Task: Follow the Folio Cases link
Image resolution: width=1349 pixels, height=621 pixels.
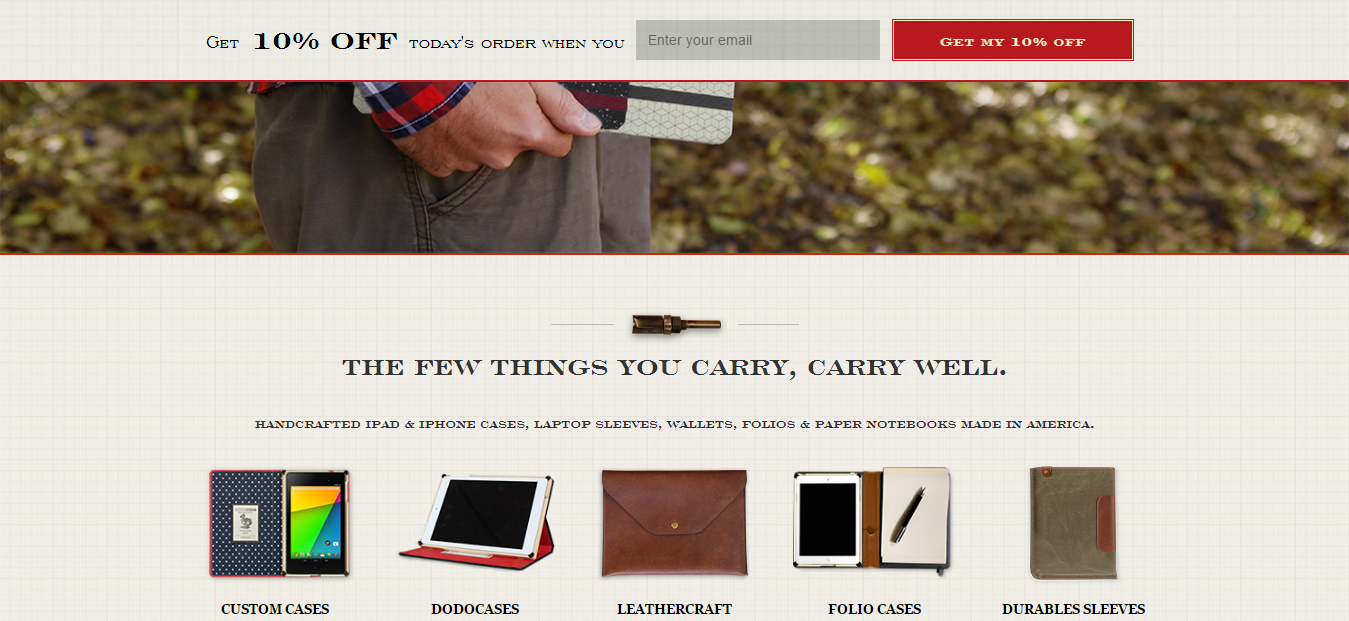Action: tap(874, 609)
